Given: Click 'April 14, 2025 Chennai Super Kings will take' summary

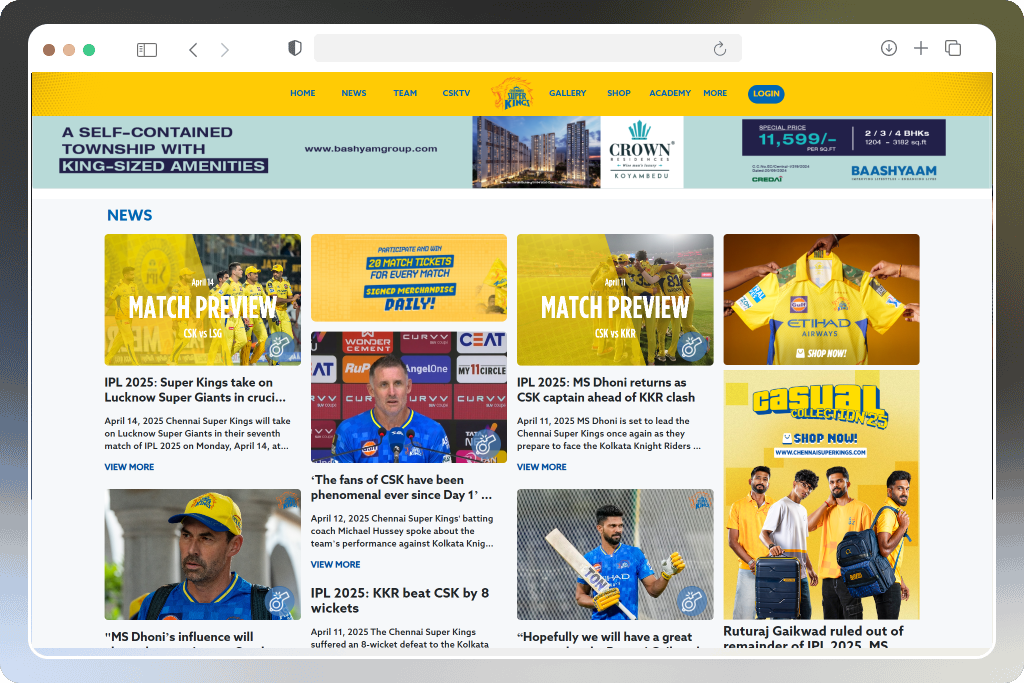Looking at the screenshot, I should 197,434.
